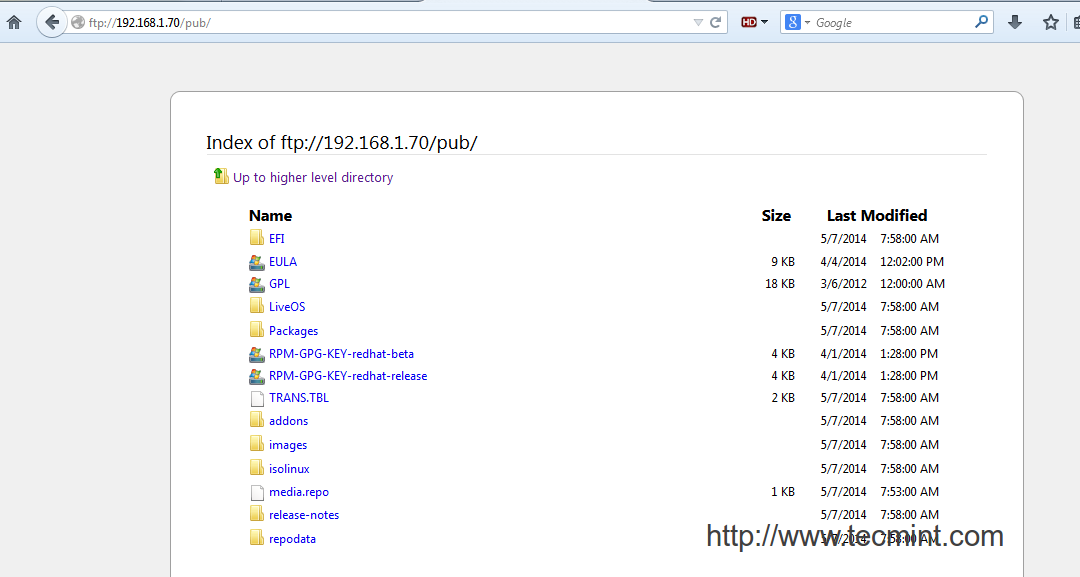The width and height of the screenshot is (1080, 577).
Task: Open the EULA file link
Action: coord(283,262)
